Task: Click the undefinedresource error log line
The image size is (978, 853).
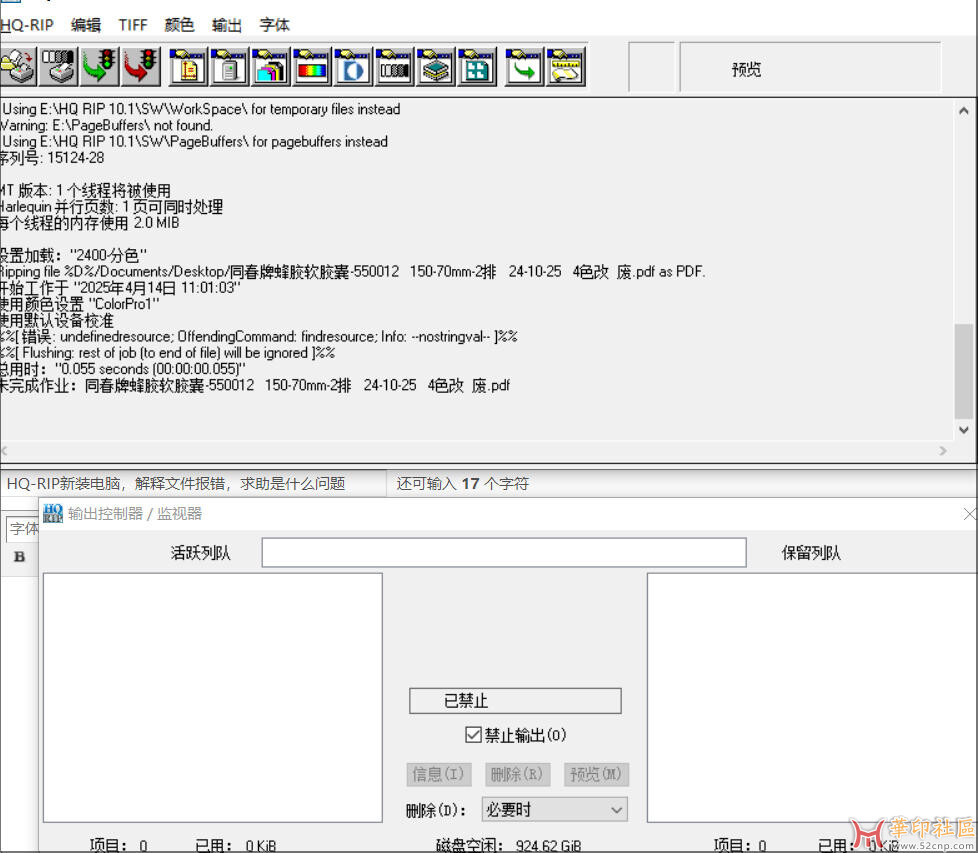Action: coord(259,337)
